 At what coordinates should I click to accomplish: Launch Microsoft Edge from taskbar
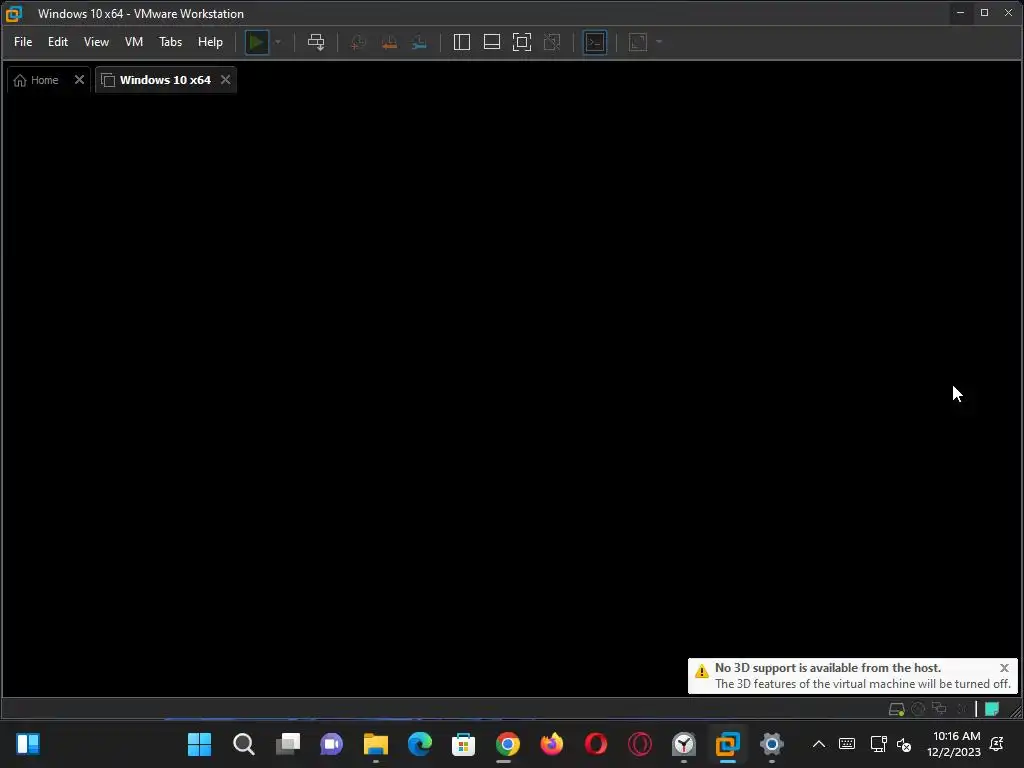(x=419, y=744)
